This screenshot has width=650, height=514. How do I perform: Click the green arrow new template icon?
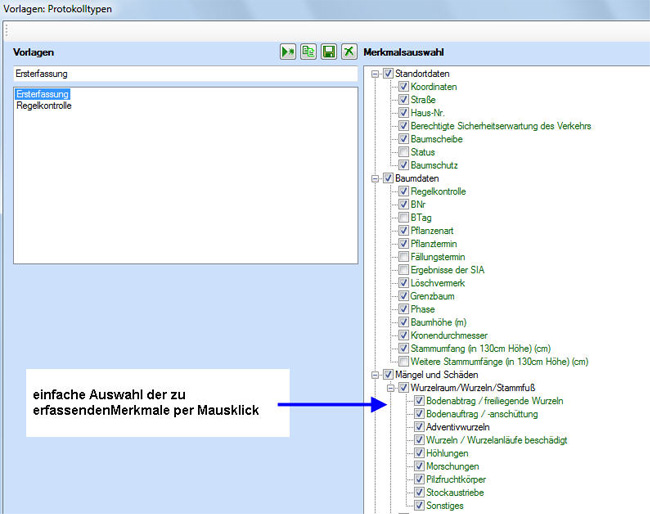(288, 51)
